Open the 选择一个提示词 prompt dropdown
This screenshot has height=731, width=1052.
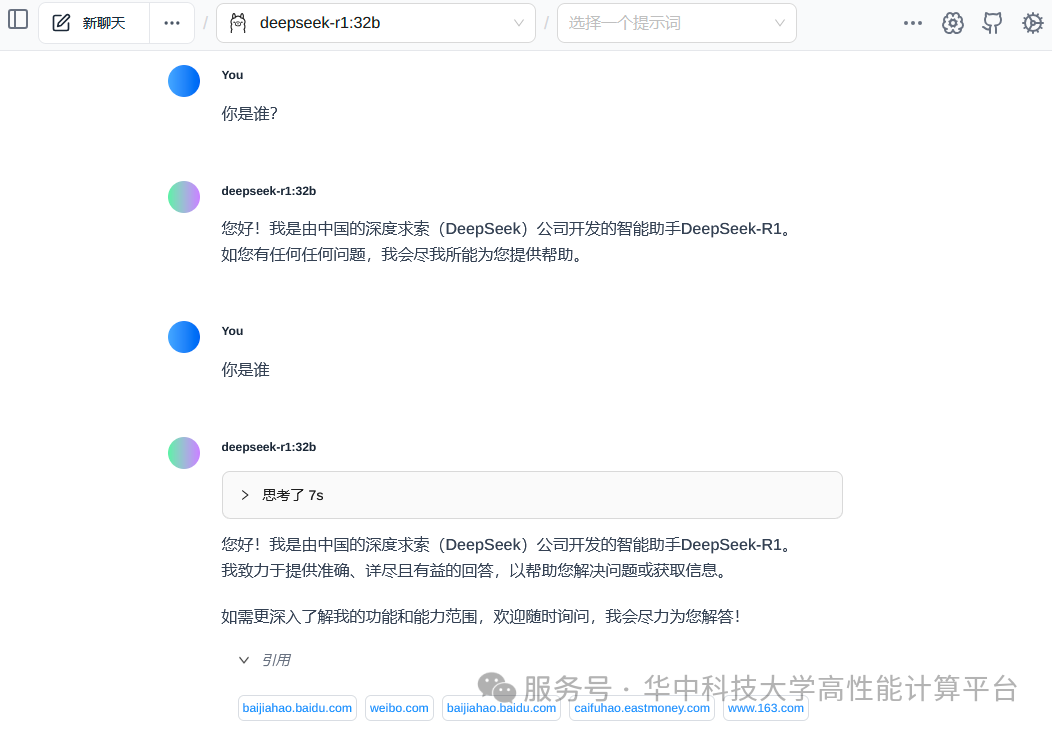coord(677,23)
